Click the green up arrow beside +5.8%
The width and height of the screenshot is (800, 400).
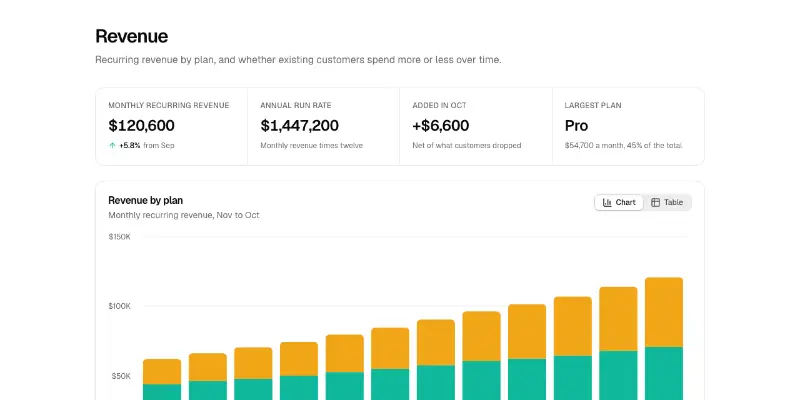(x=112, y=145)
